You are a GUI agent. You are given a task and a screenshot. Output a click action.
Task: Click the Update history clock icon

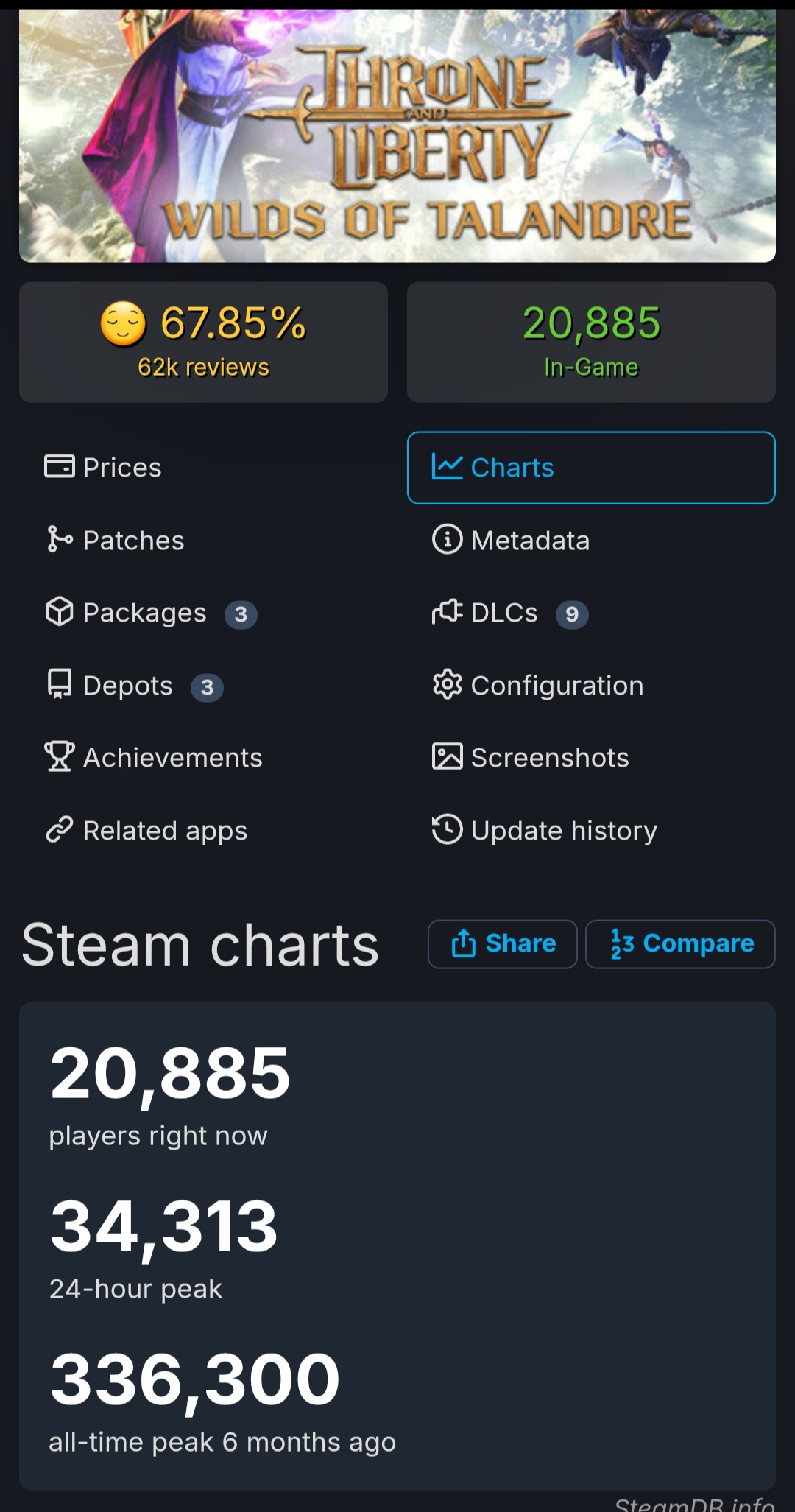(x=447, y=830)
